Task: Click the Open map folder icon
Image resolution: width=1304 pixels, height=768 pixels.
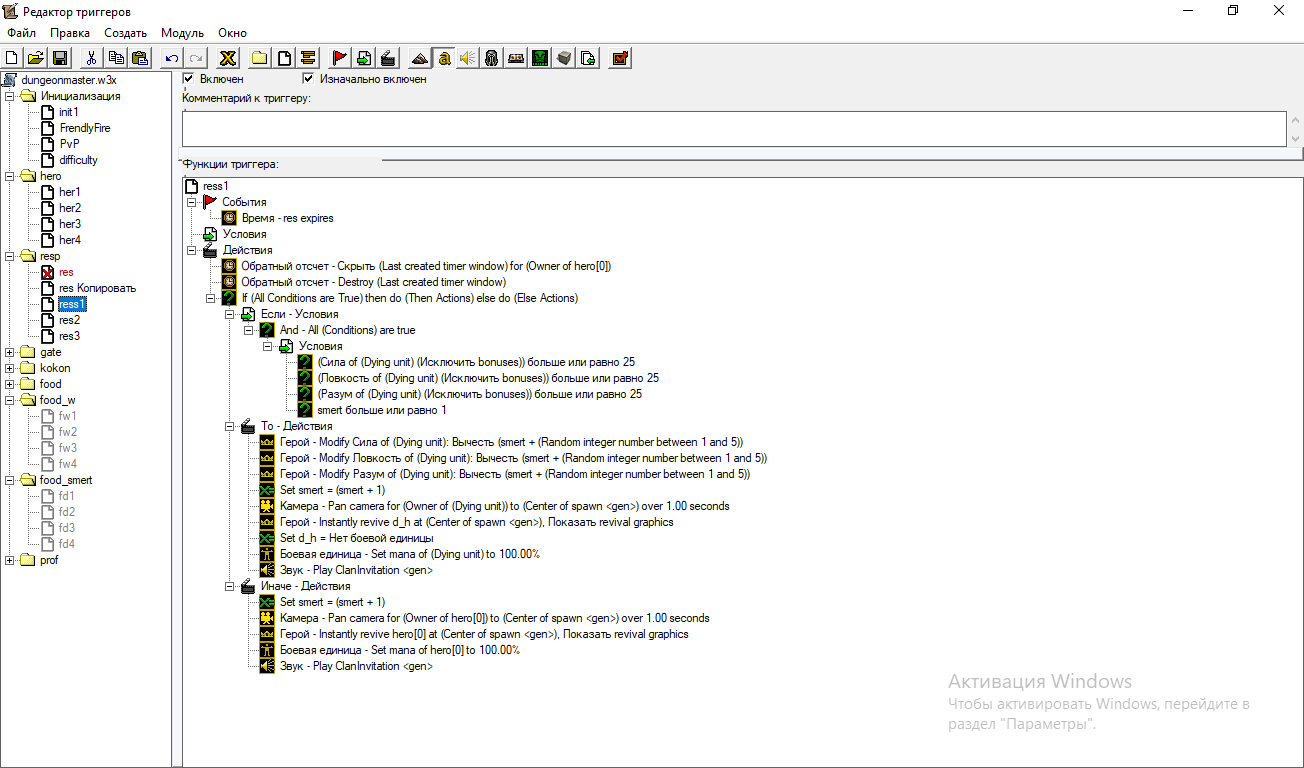Action: coord(35,58)
